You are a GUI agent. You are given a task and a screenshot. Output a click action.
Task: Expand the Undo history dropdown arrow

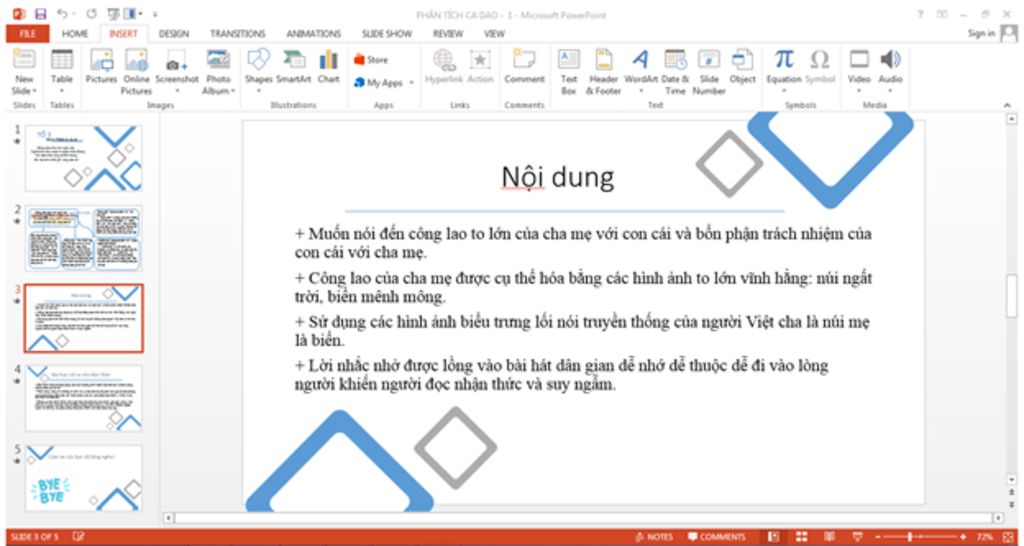click(74, 14)
